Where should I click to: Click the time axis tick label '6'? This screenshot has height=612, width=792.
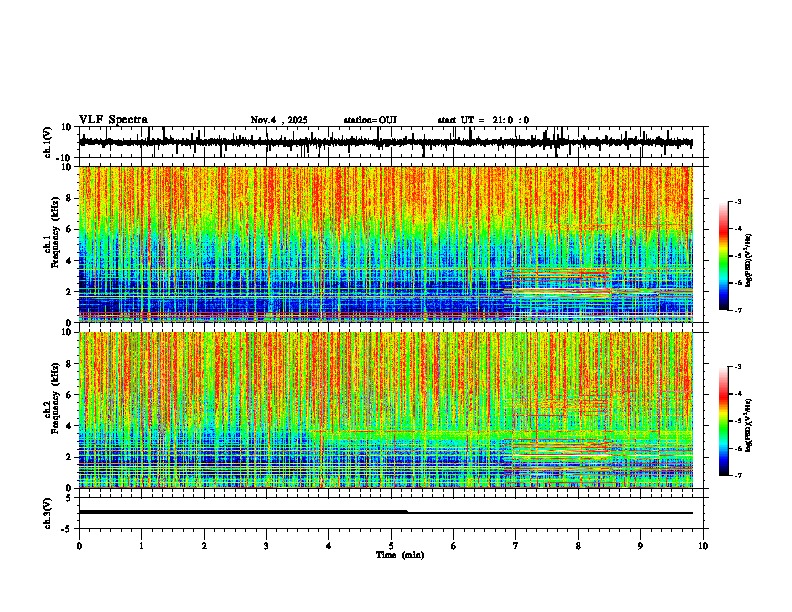454,546
